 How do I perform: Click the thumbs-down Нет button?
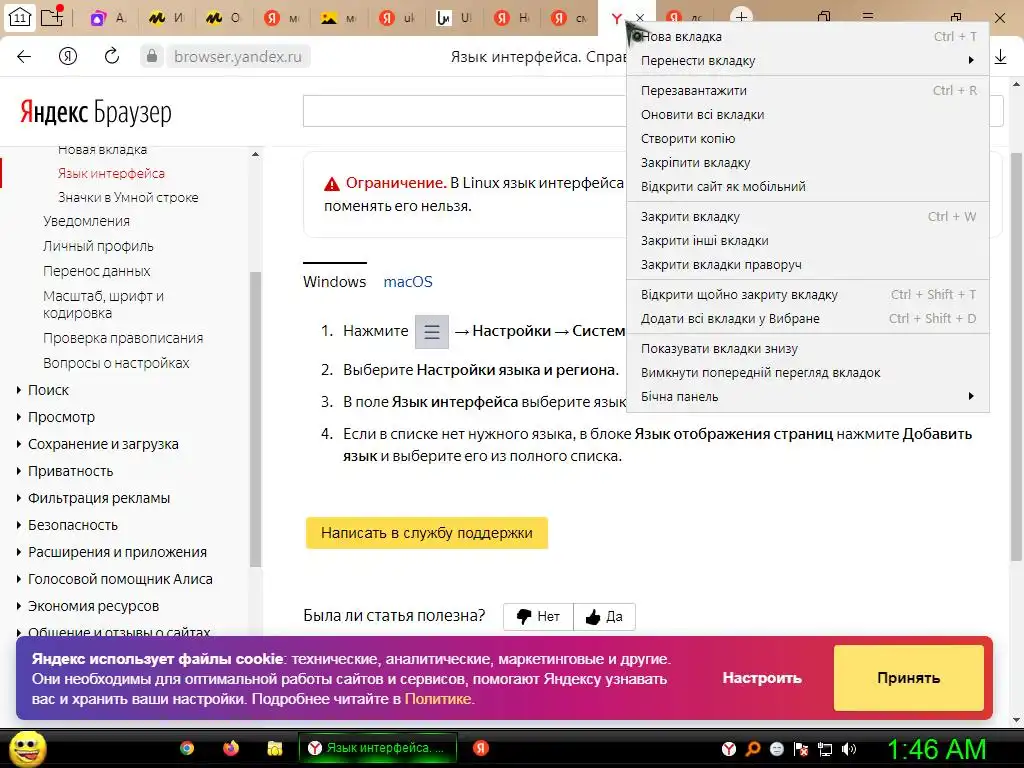(x=538, y=616)
